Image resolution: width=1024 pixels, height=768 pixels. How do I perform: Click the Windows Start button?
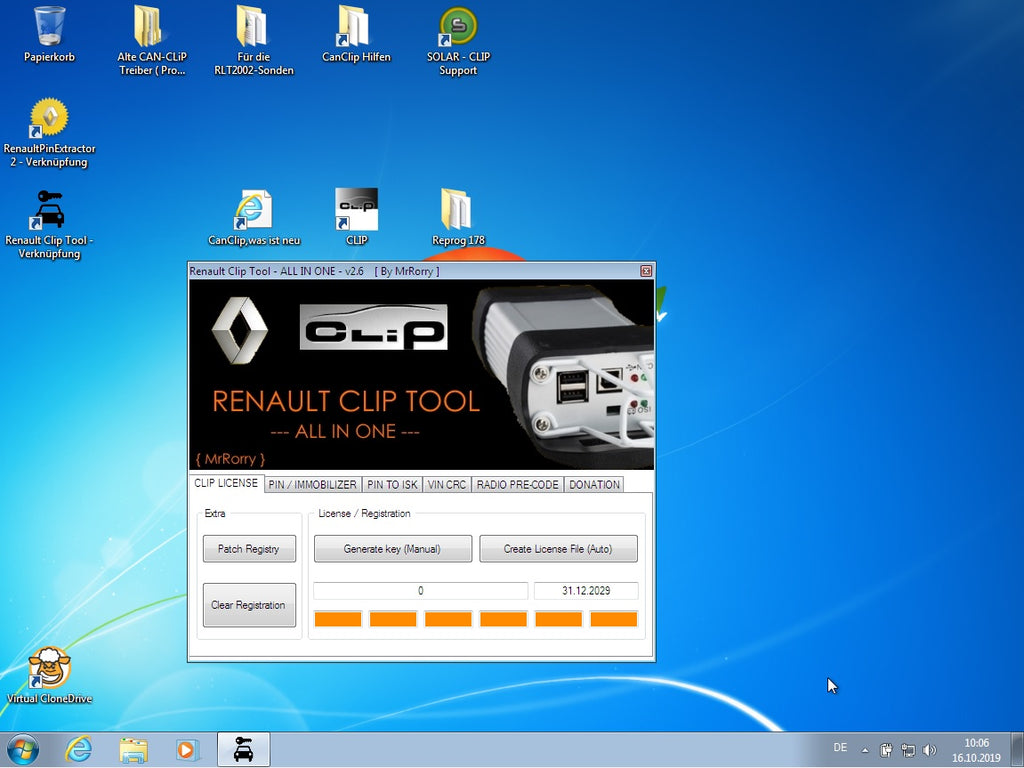tap(23, 748)
